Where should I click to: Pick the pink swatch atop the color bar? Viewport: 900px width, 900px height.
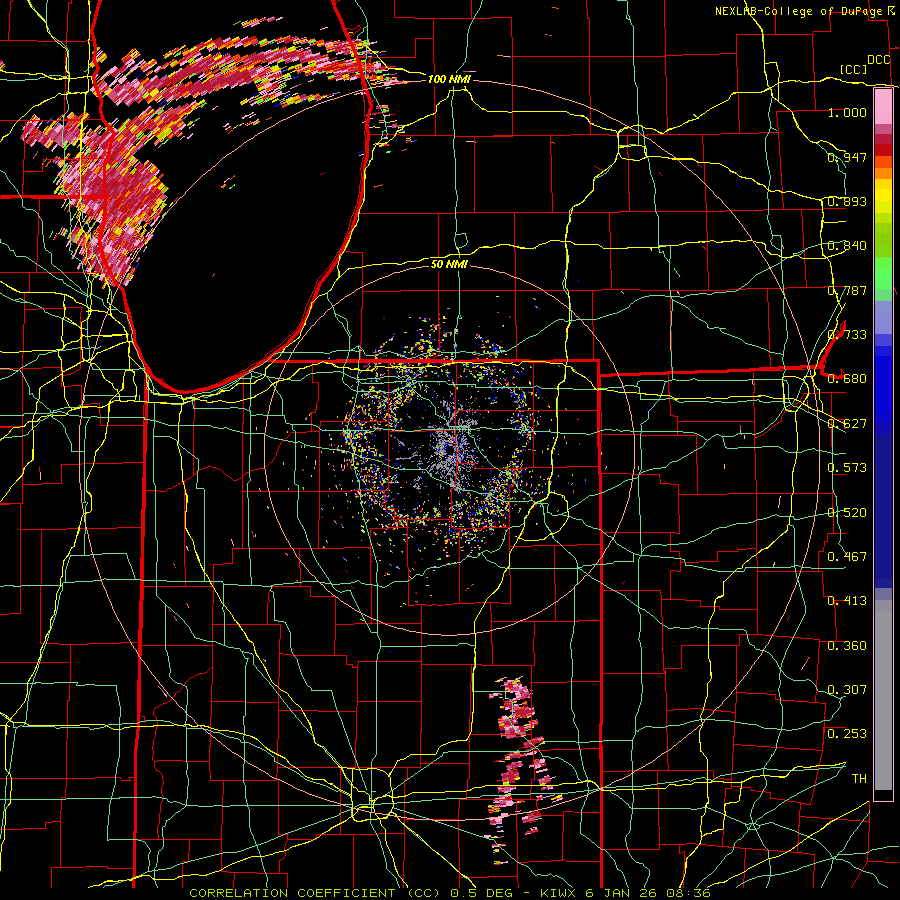click(883, 106)
